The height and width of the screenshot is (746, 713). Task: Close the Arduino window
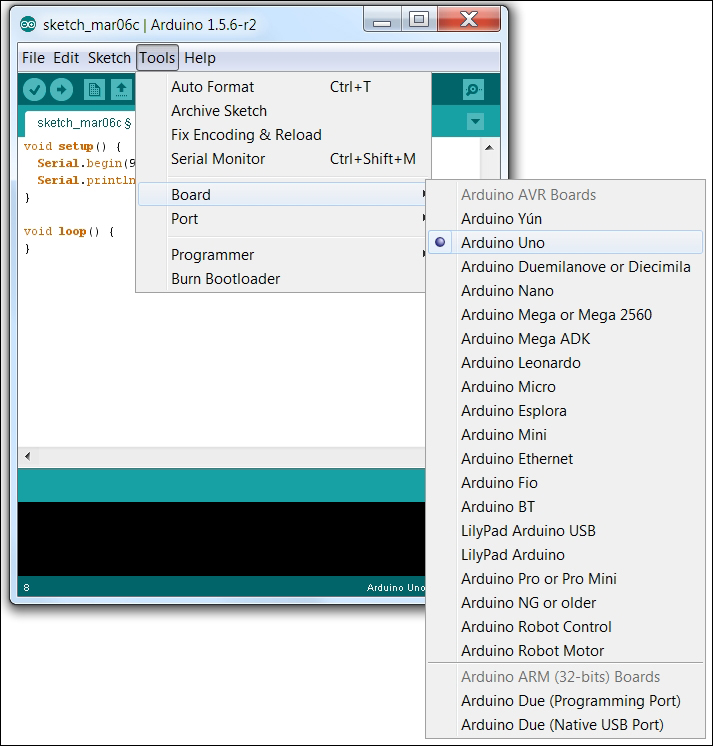click(x=469, y=20)
